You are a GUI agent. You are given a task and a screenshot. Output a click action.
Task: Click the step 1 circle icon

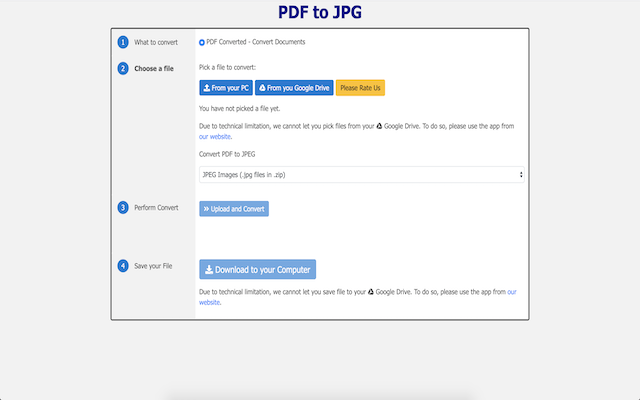point(123,42)
